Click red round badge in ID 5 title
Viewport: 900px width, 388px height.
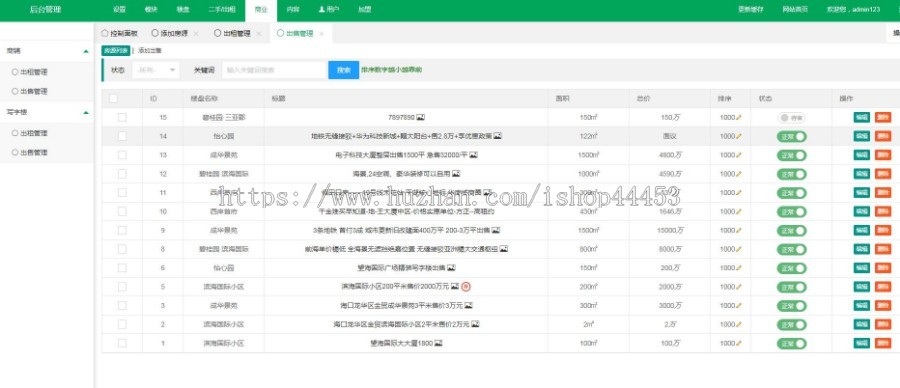466,286
